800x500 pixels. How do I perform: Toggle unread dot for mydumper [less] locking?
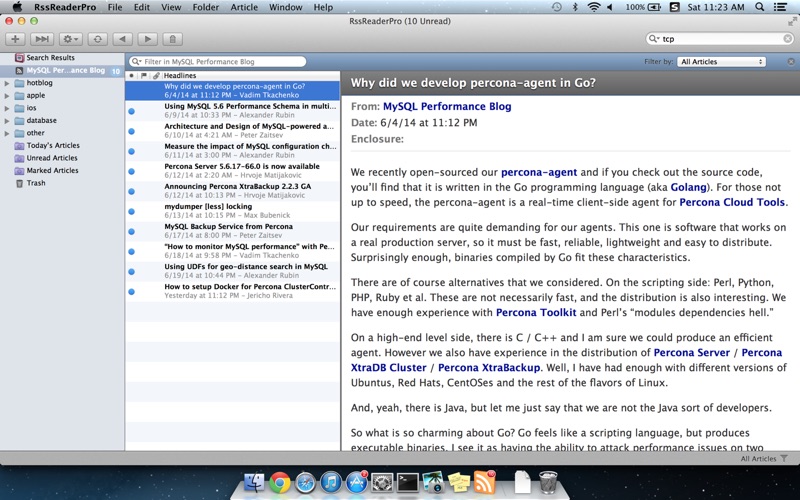(132, 211)
